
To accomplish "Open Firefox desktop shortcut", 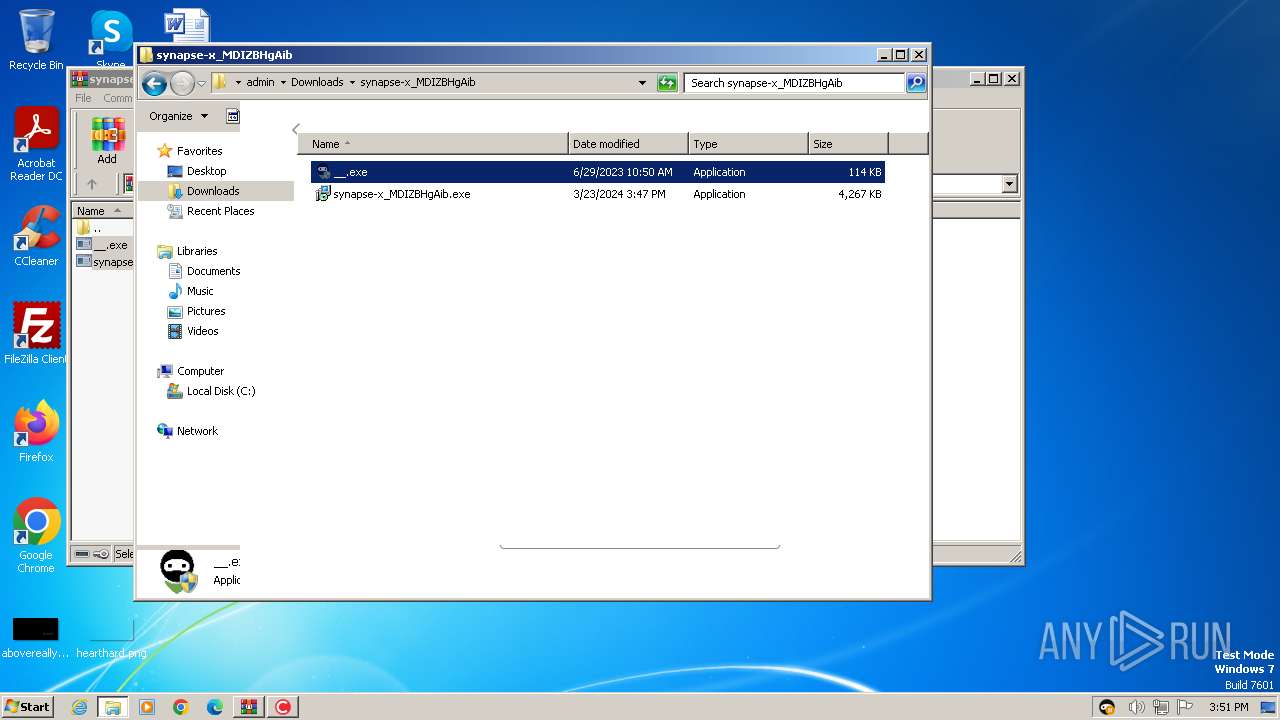I will tap(36, 431).
